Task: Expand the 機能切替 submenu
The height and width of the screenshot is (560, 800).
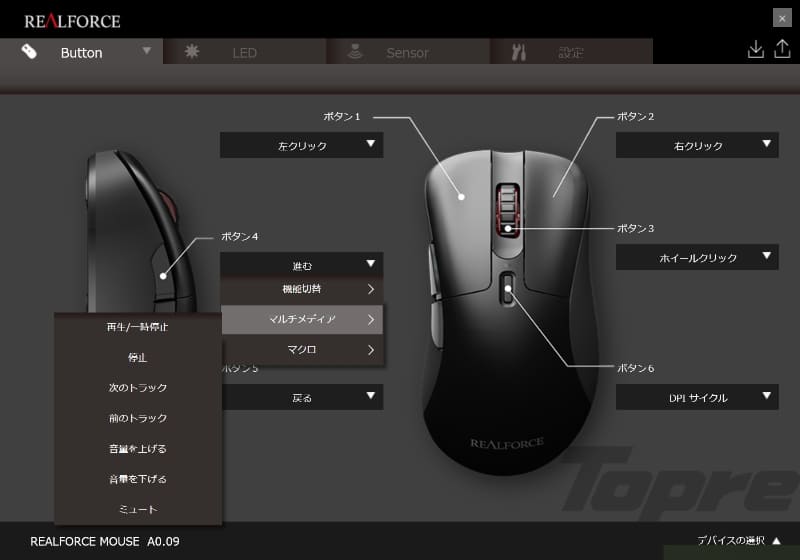Action: click(302, 289)
